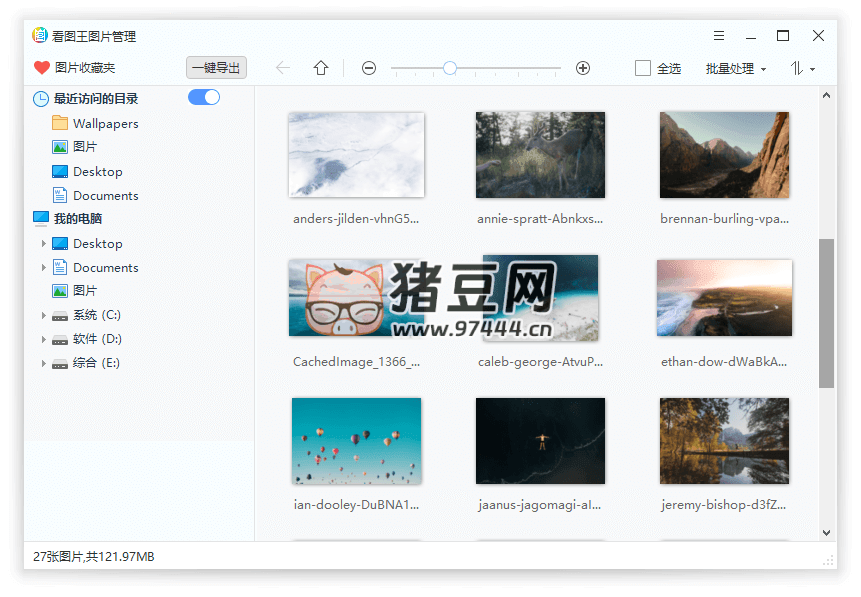Select the annie-spratt deer thumbnail
This screenshot has height=597, width=861.
point(540,155)
